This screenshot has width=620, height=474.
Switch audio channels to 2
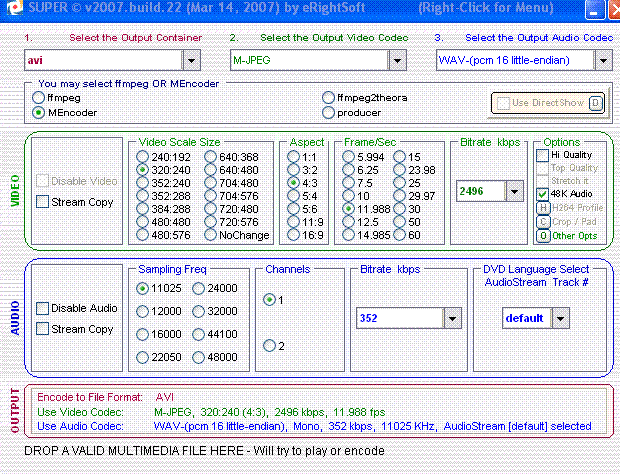click(269, 346)
